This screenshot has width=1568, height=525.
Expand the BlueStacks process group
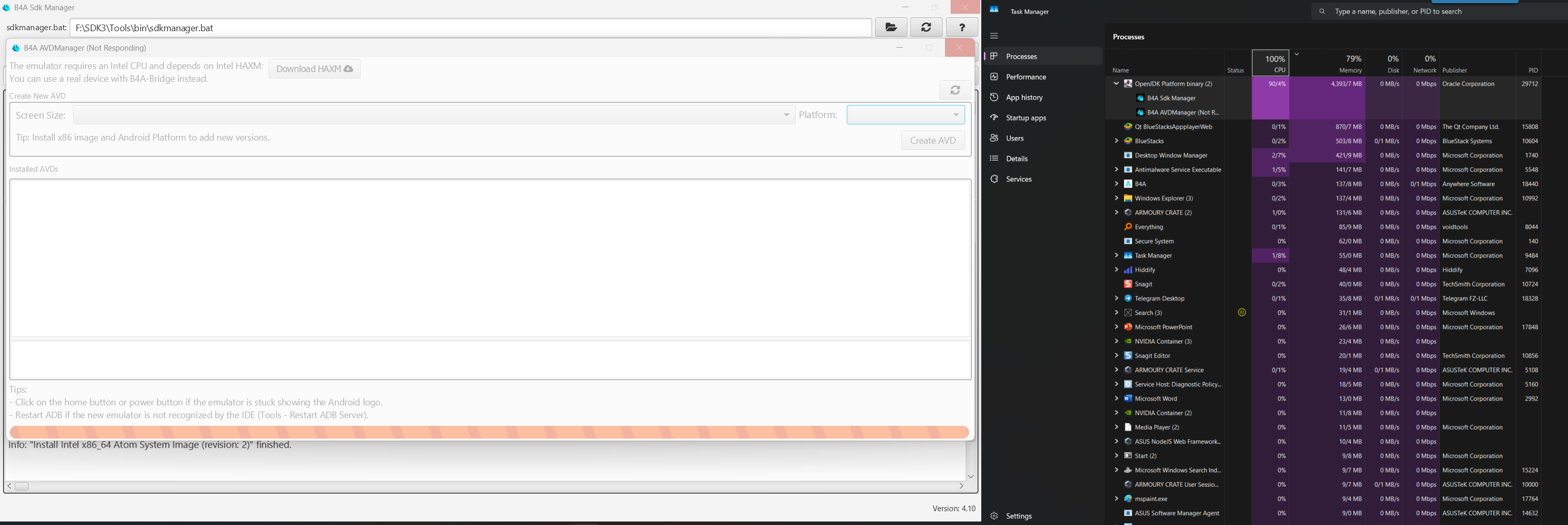(x=1116, y=141)
